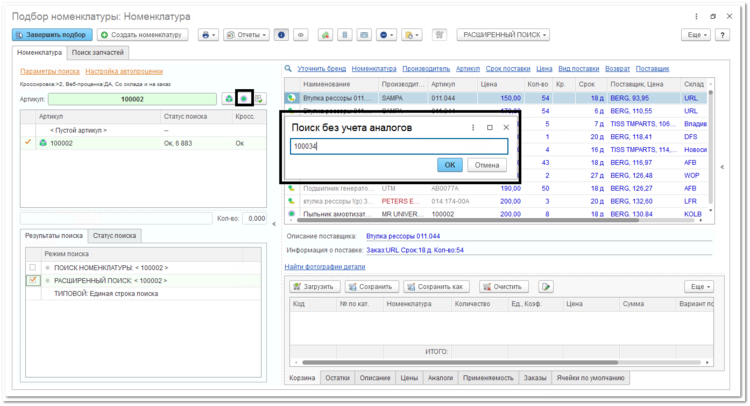The height and width of the screenshot is (406, 750).
Task: Open the Цены bottom tab
Action: (409, 378)
